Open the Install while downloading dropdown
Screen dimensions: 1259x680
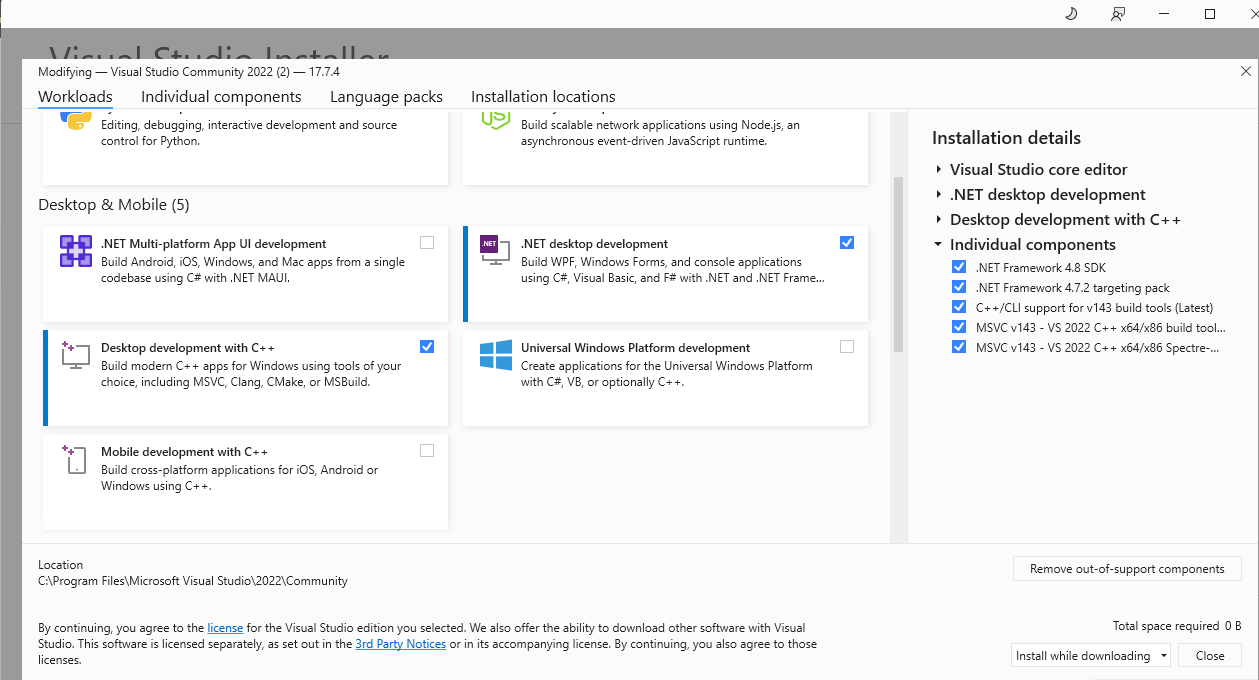[x=1091, y=656]
